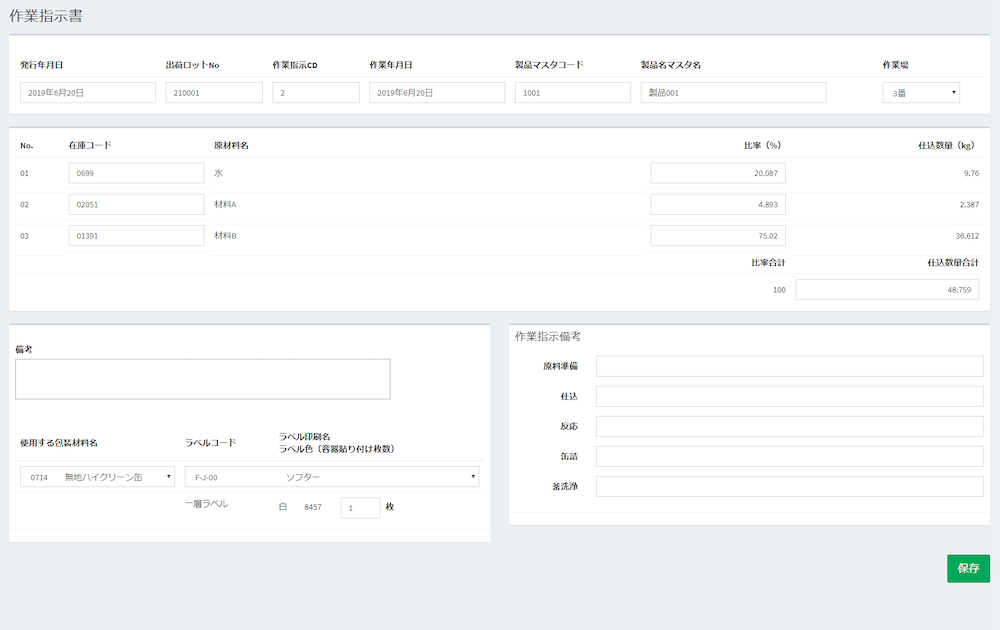Select the 在庫コード field containing 02051
Image resolution: width=1000 pixels, height=630 pixels.
click(x=136, y=204)
